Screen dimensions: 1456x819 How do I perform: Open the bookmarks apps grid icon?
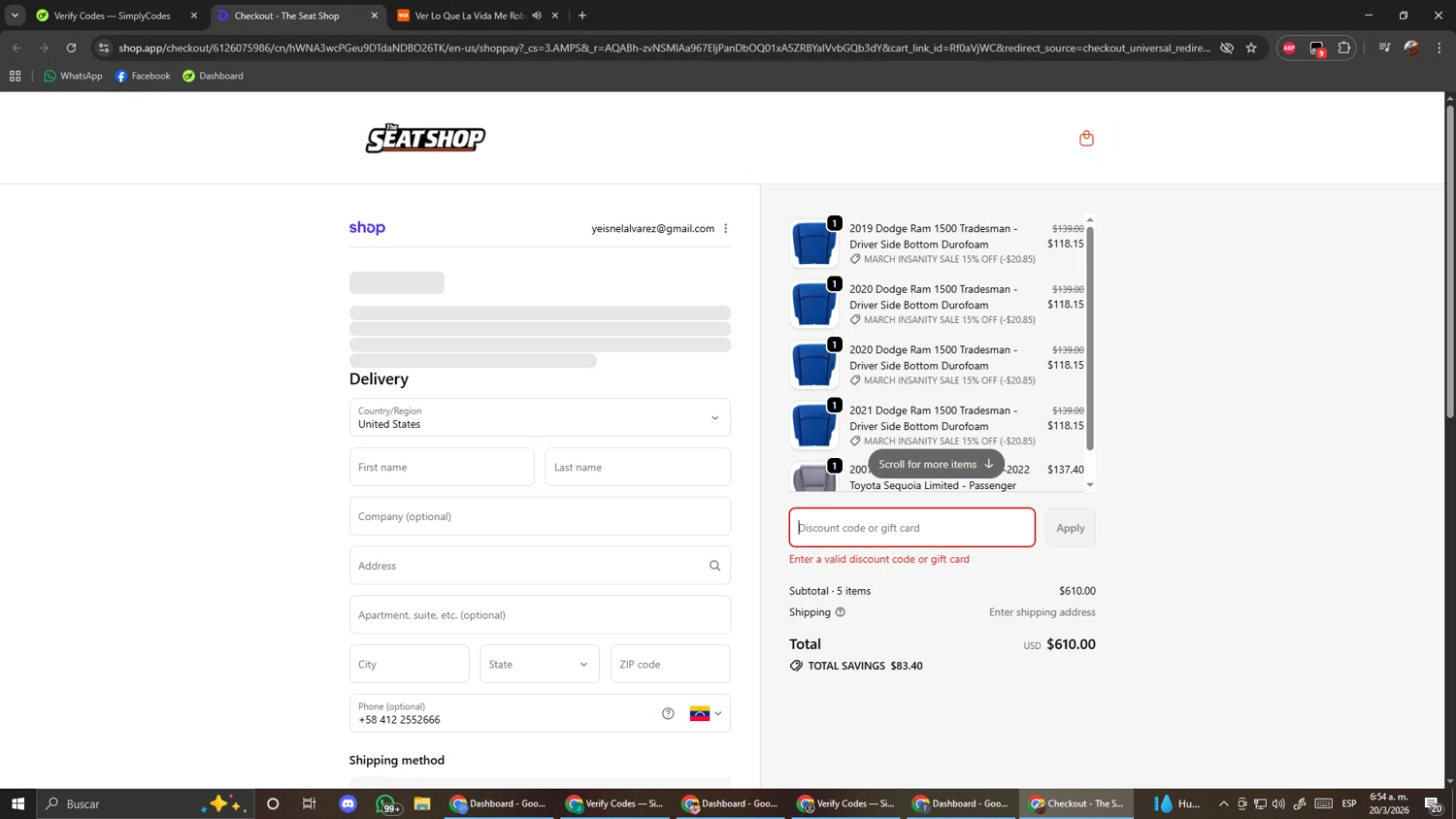15,76
